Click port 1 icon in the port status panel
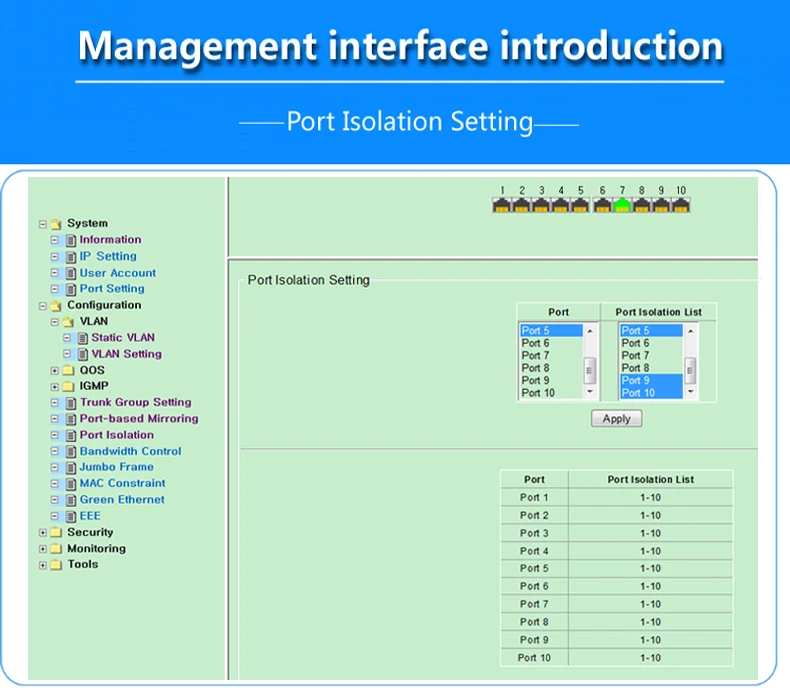This screenshot has height=700, width=790. coord(502,205)
